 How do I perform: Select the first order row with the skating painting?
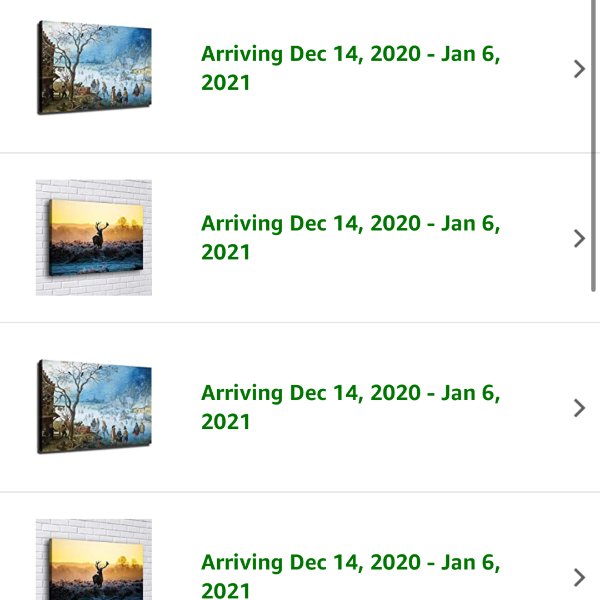coord(300,76)
